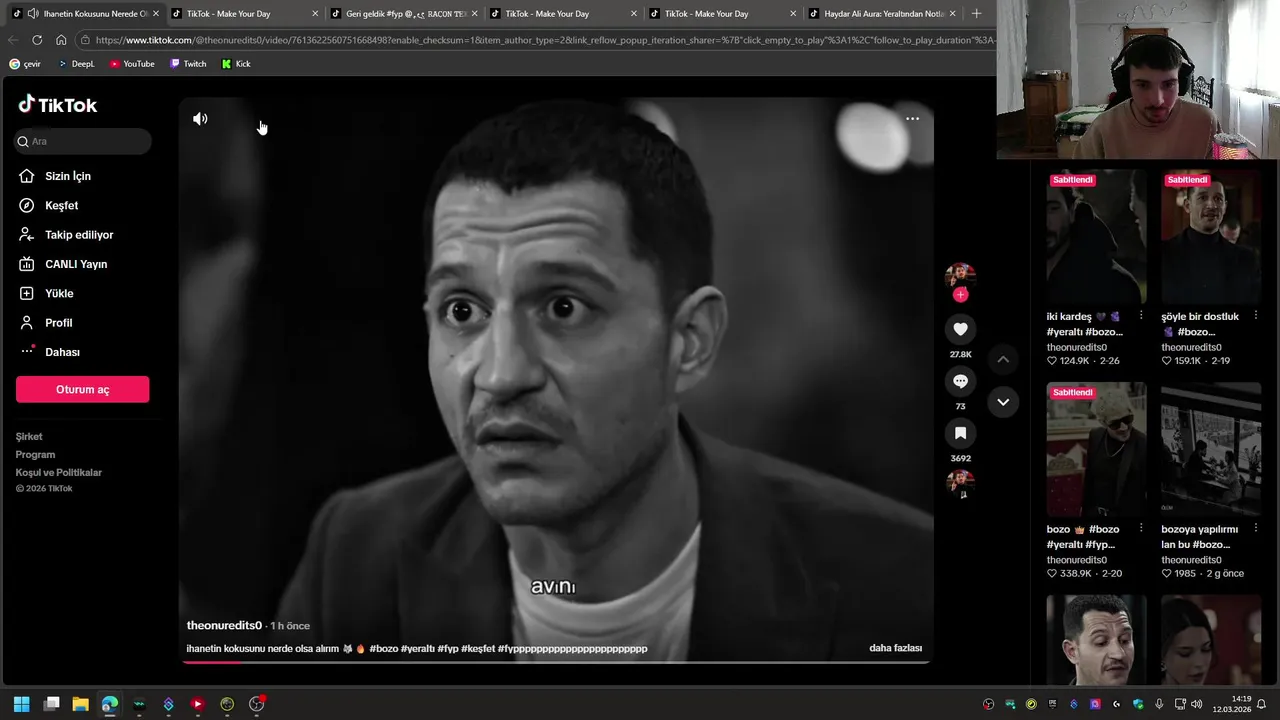Switch to Geri geldik #fyp browser tab
Screen dimensions: 1280x720
(404, 14)
